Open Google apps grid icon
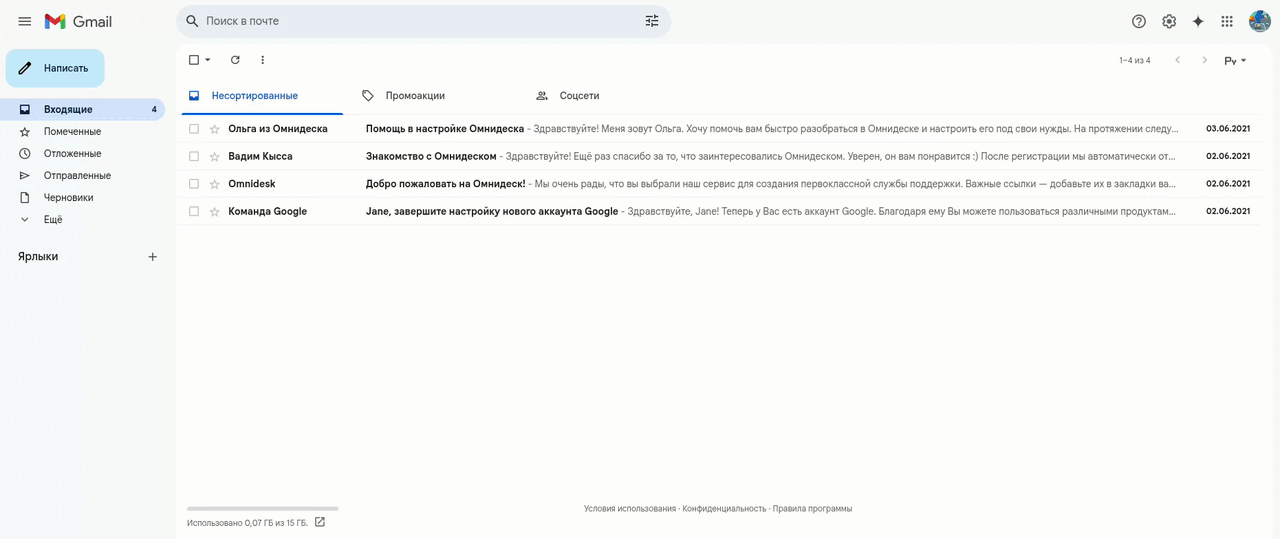1280x539 pixels. click(x=1227, y=21)
